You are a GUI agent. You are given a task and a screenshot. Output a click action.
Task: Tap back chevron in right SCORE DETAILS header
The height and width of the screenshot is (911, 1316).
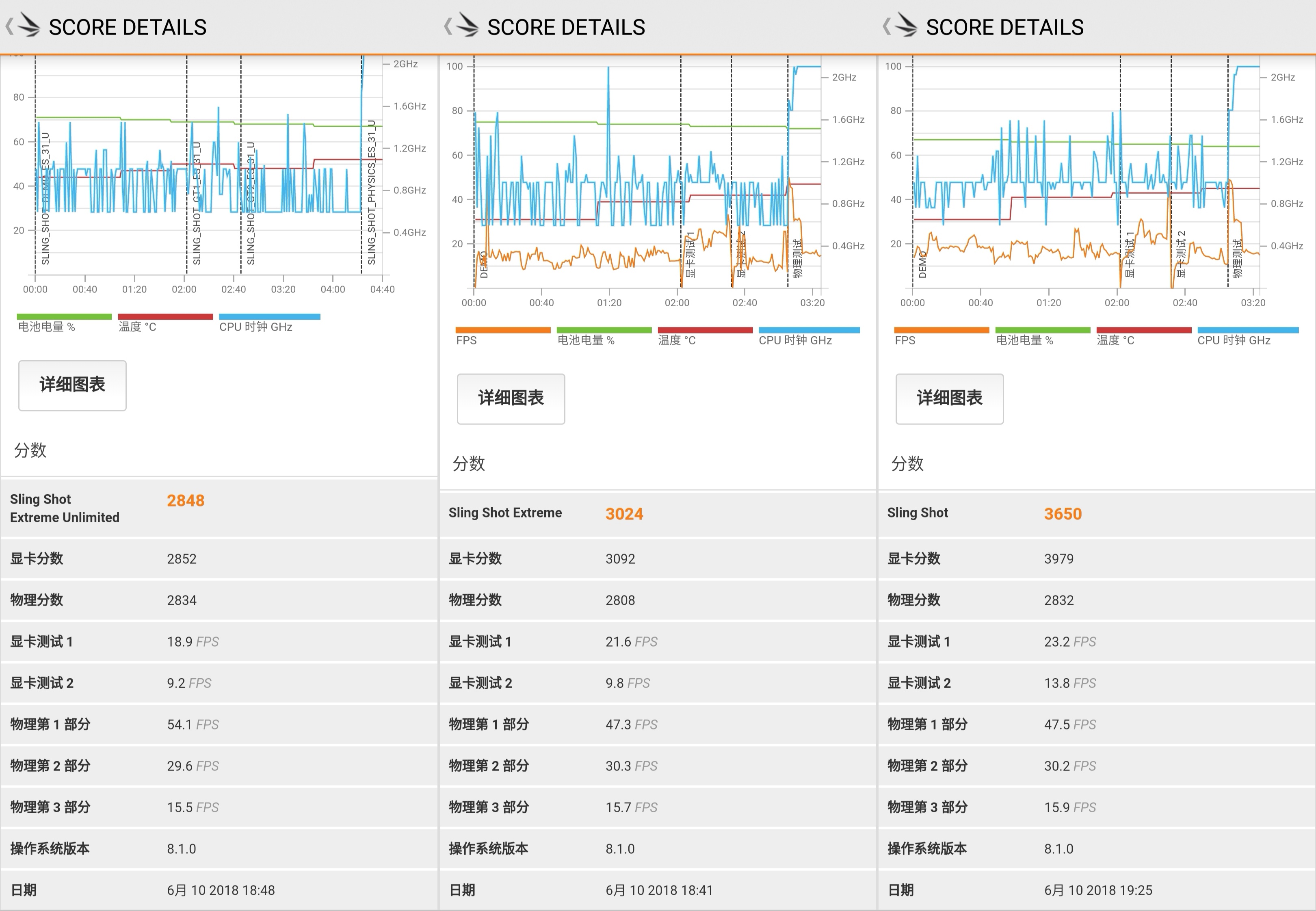pyautogui.click(x=886, y=26)
